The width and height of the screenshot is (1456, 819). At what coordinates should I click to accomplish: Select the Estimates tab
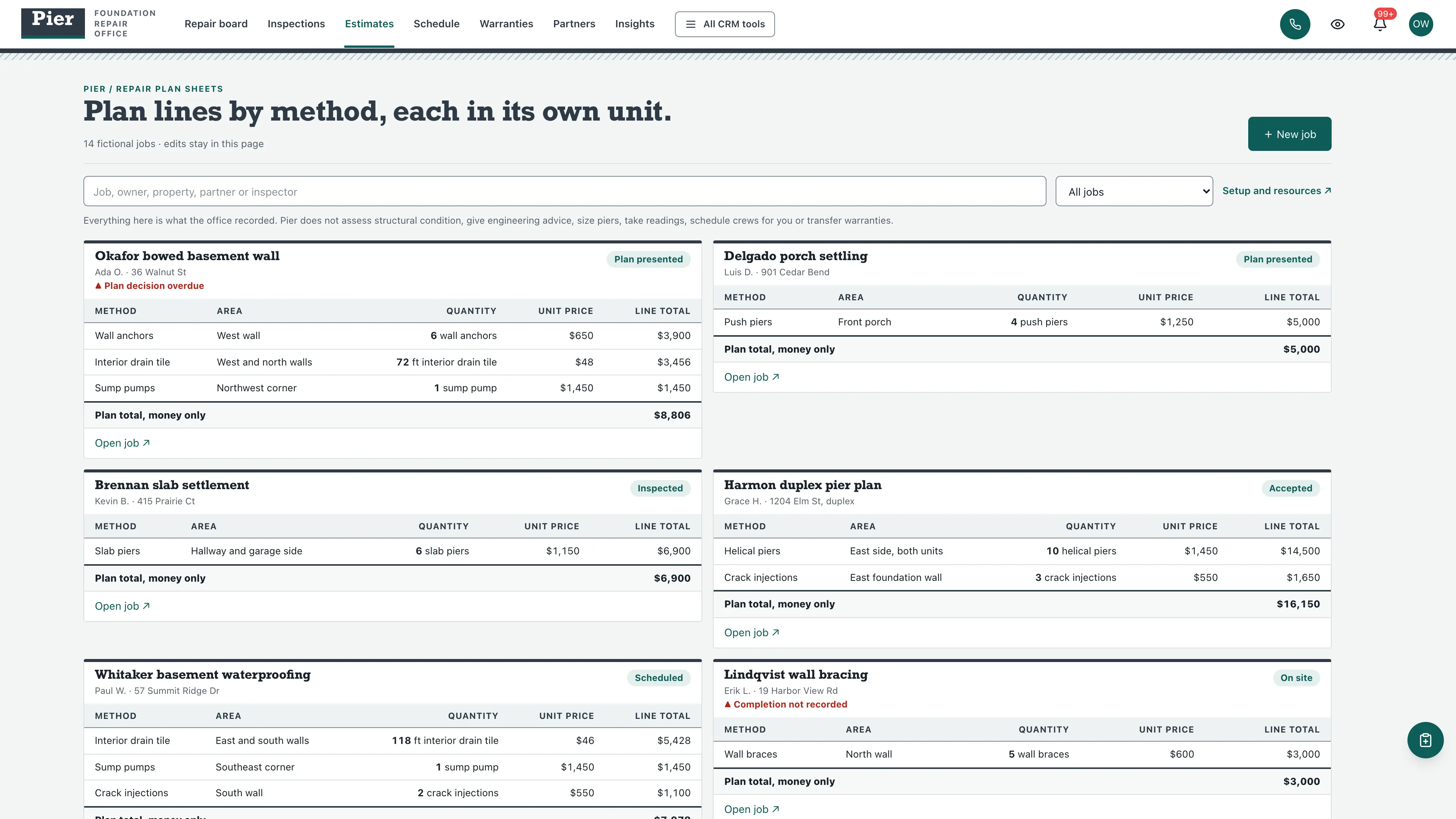369,24
